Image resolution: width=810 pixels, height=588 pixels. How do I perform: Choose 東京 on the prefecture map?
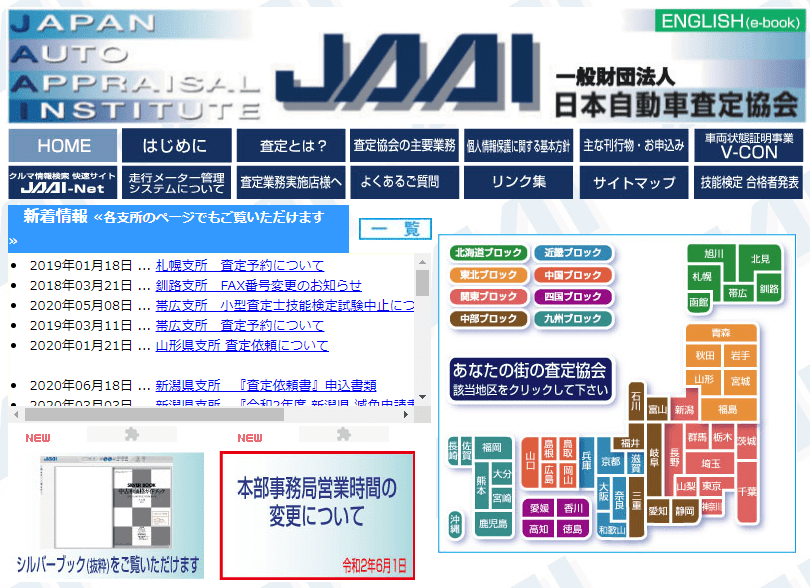tap(712, 486)
